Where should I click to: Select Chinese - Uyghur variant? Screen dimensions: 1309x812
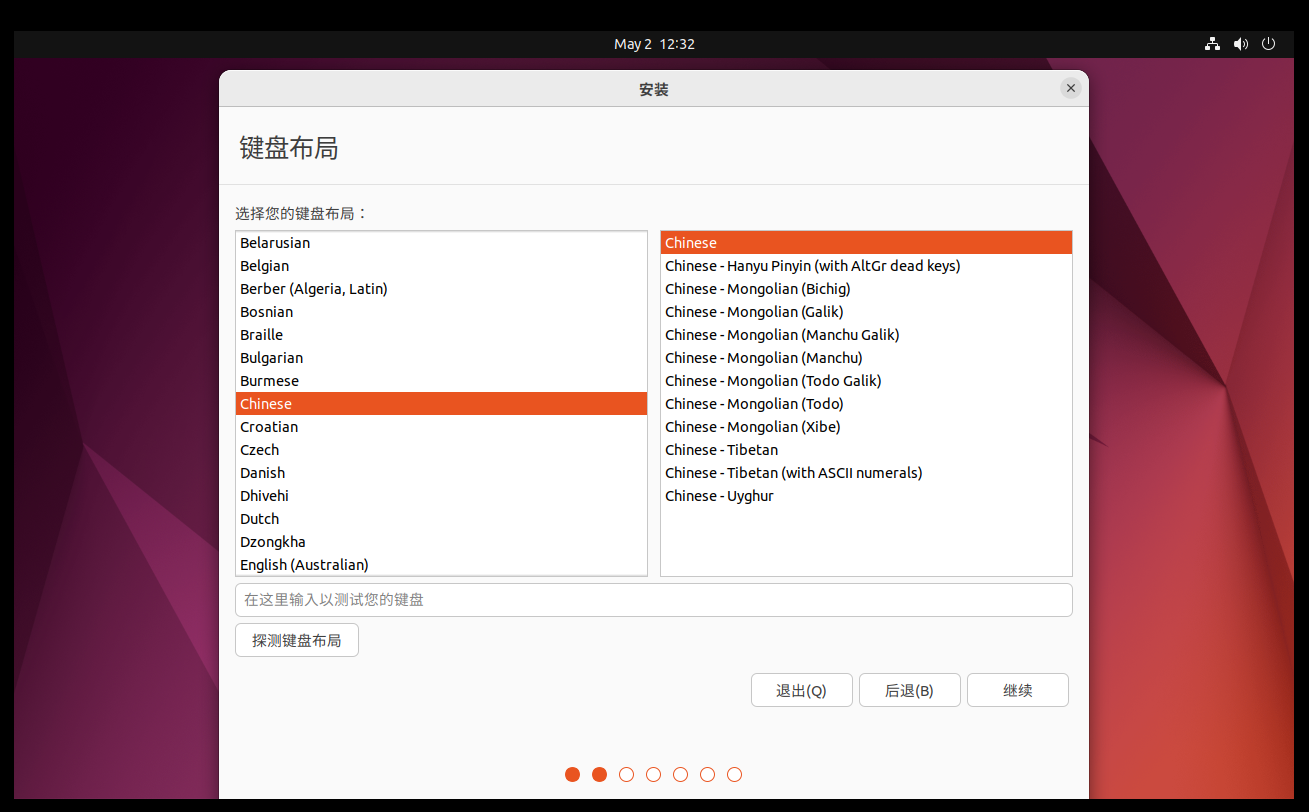[866, 496]
